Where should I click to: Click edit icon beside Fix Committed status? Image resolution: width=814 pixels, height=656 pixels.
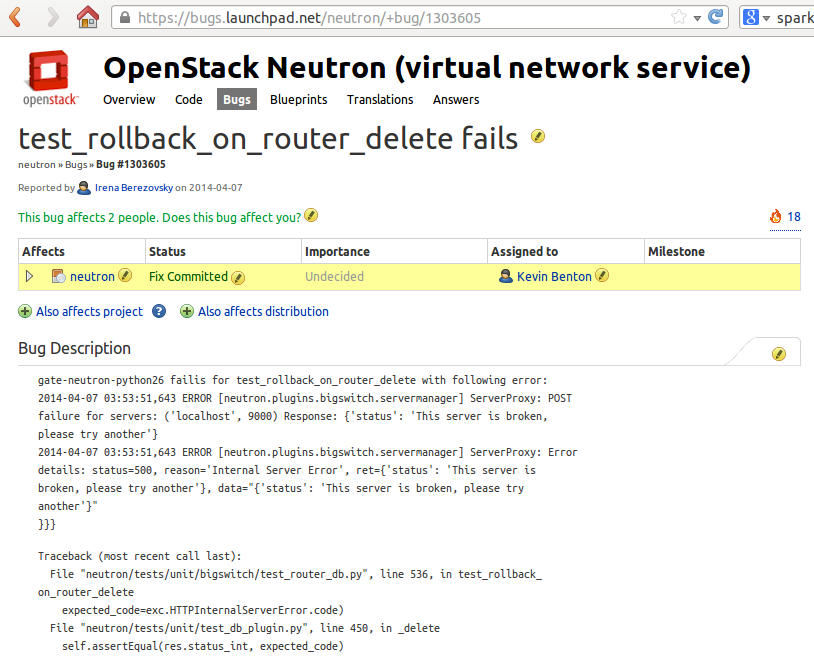238,277
